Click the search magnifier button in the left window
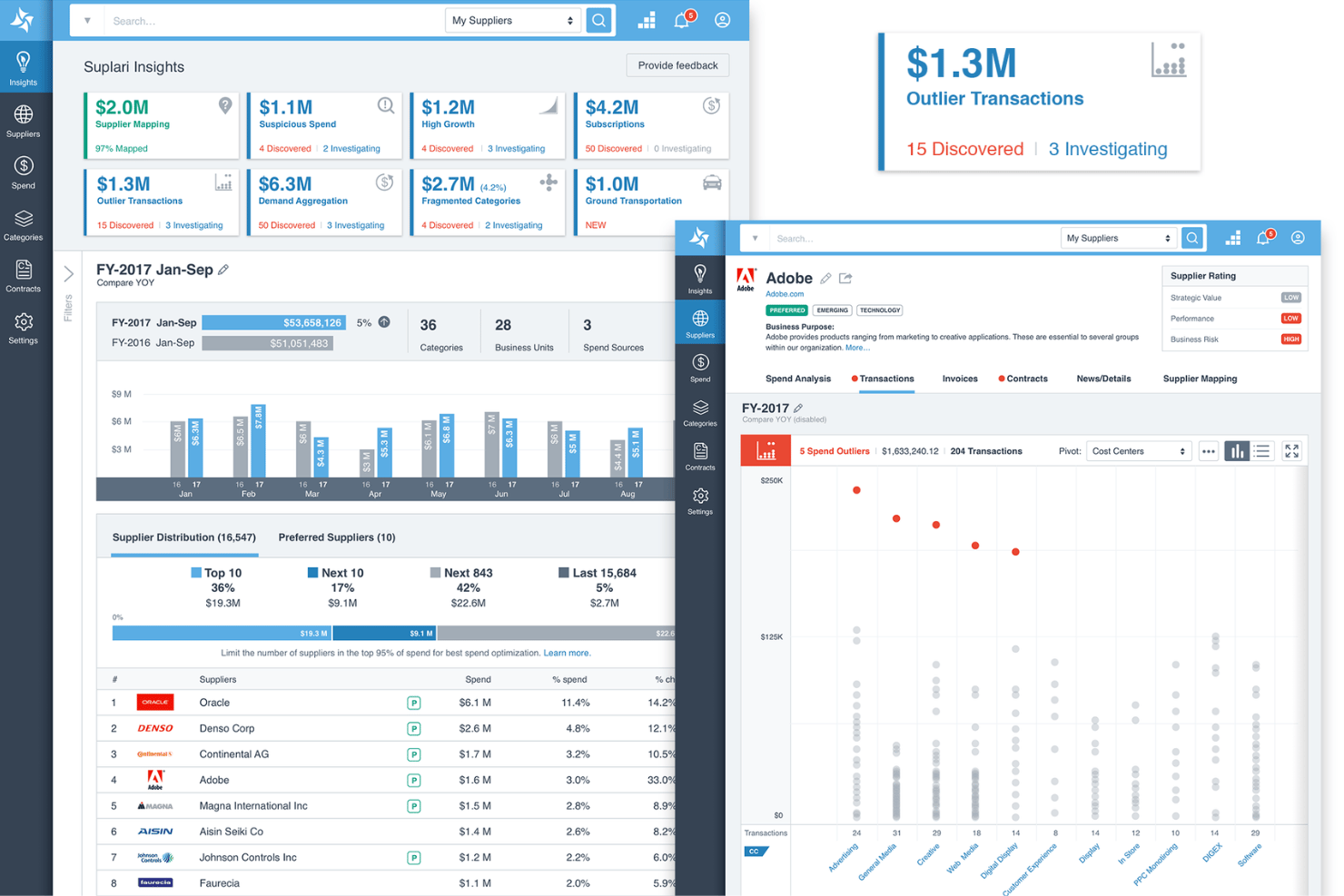Image resolution: width=1344 pixels, height=896 pixels. pos(599,20)
